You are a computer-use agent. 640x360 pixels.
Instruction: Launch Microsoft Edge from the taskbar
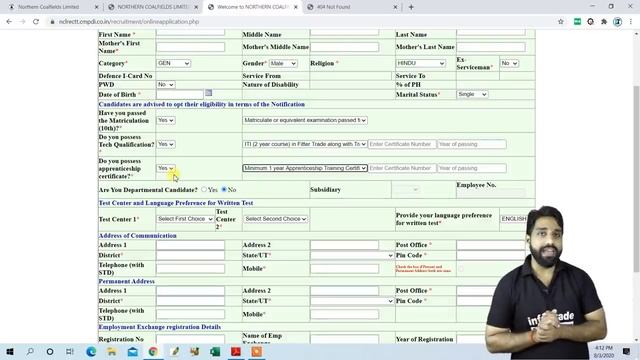(91, 351)
